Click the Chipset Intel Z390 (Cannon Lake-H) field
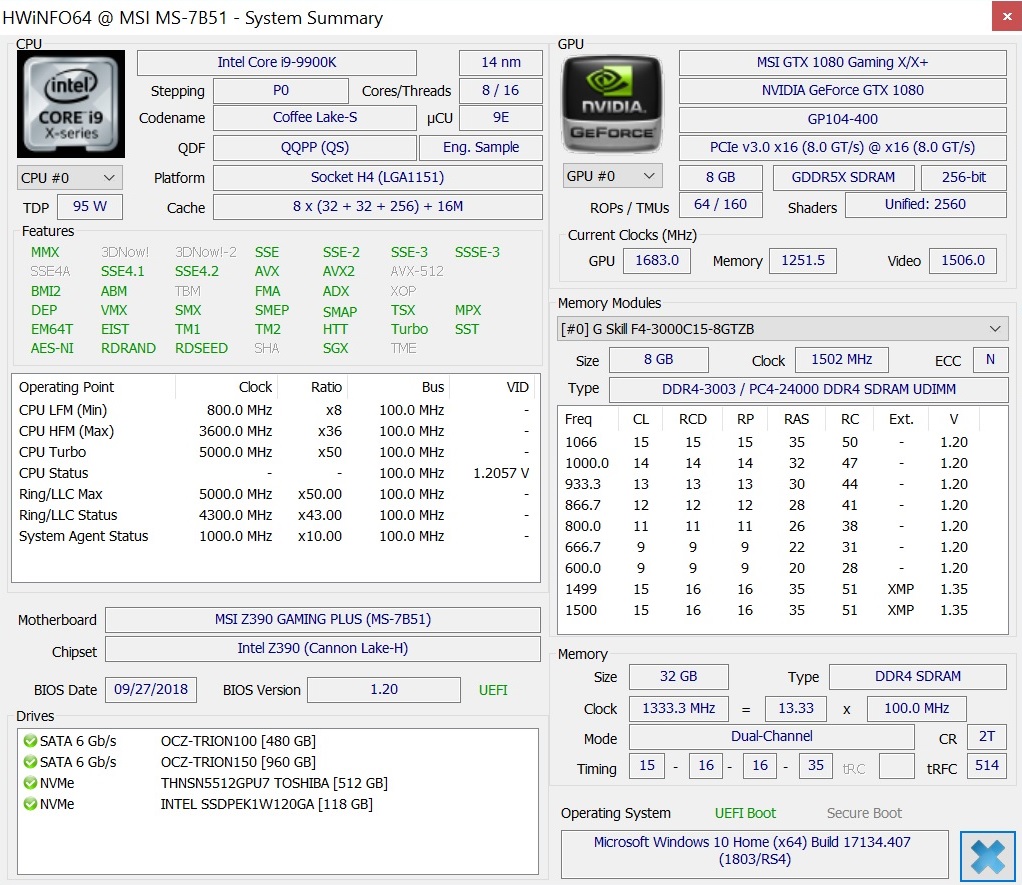This screenshot has height=885, width=1022. coord(323,649)
